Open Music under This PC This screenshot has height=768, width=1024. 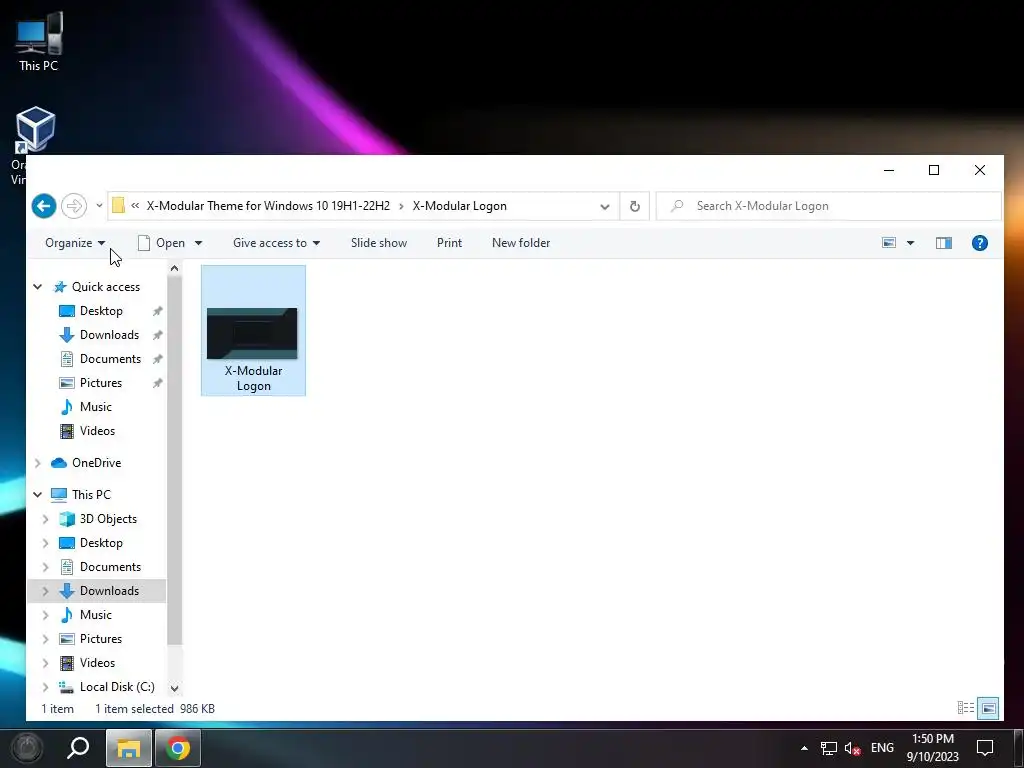[x=95, y=615]
